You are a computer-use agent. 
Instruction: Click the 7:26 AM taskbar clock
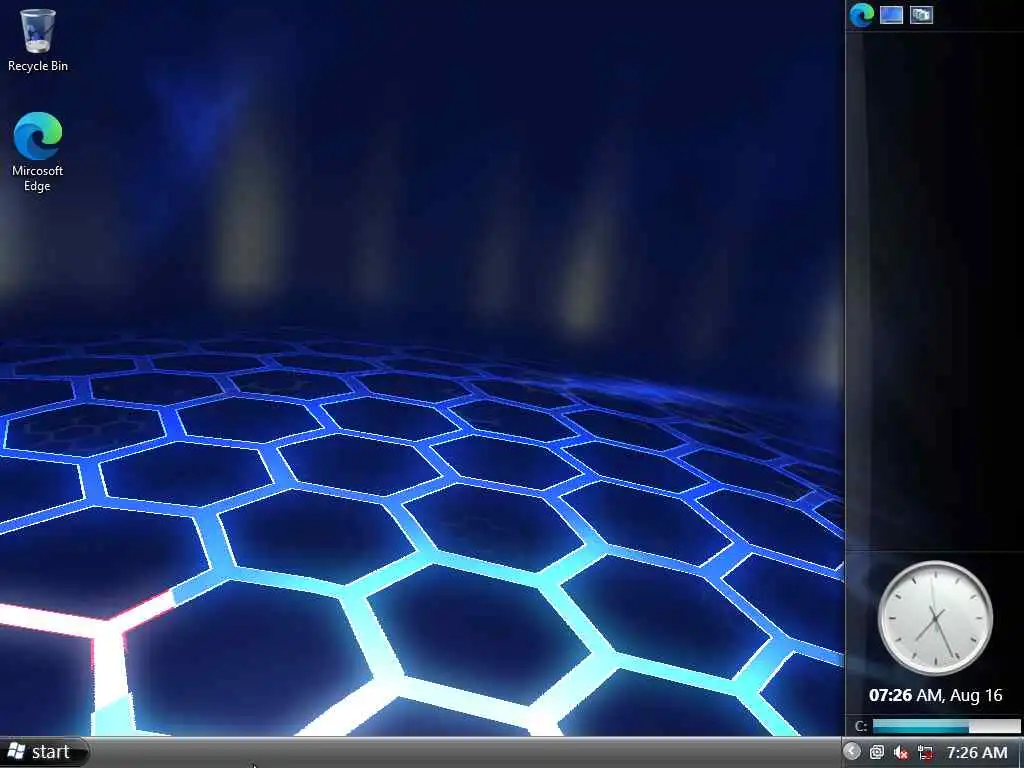(976, 752)
